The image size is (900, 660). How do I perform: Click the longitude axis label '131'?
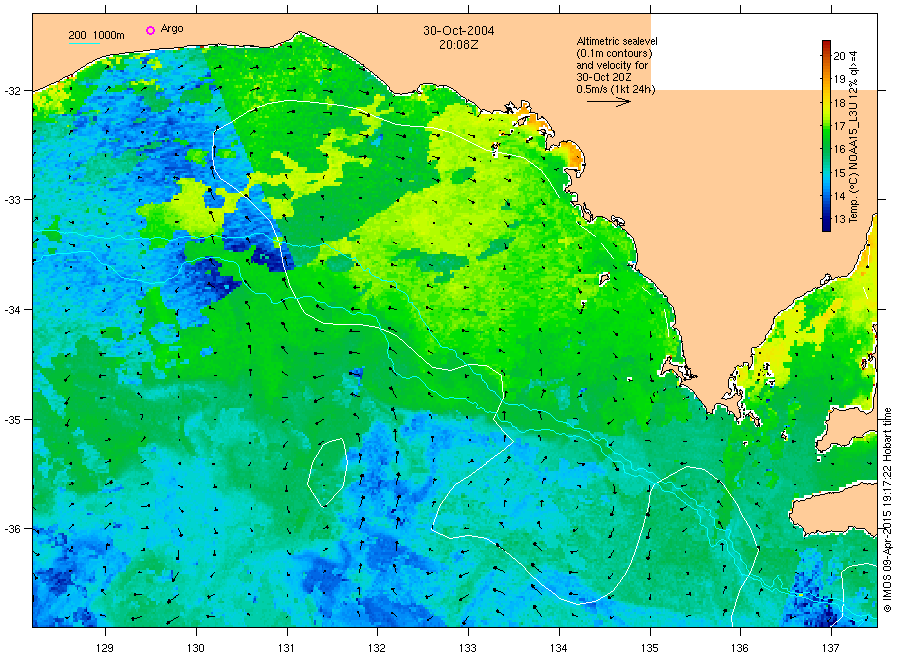[x=286, y=648]
